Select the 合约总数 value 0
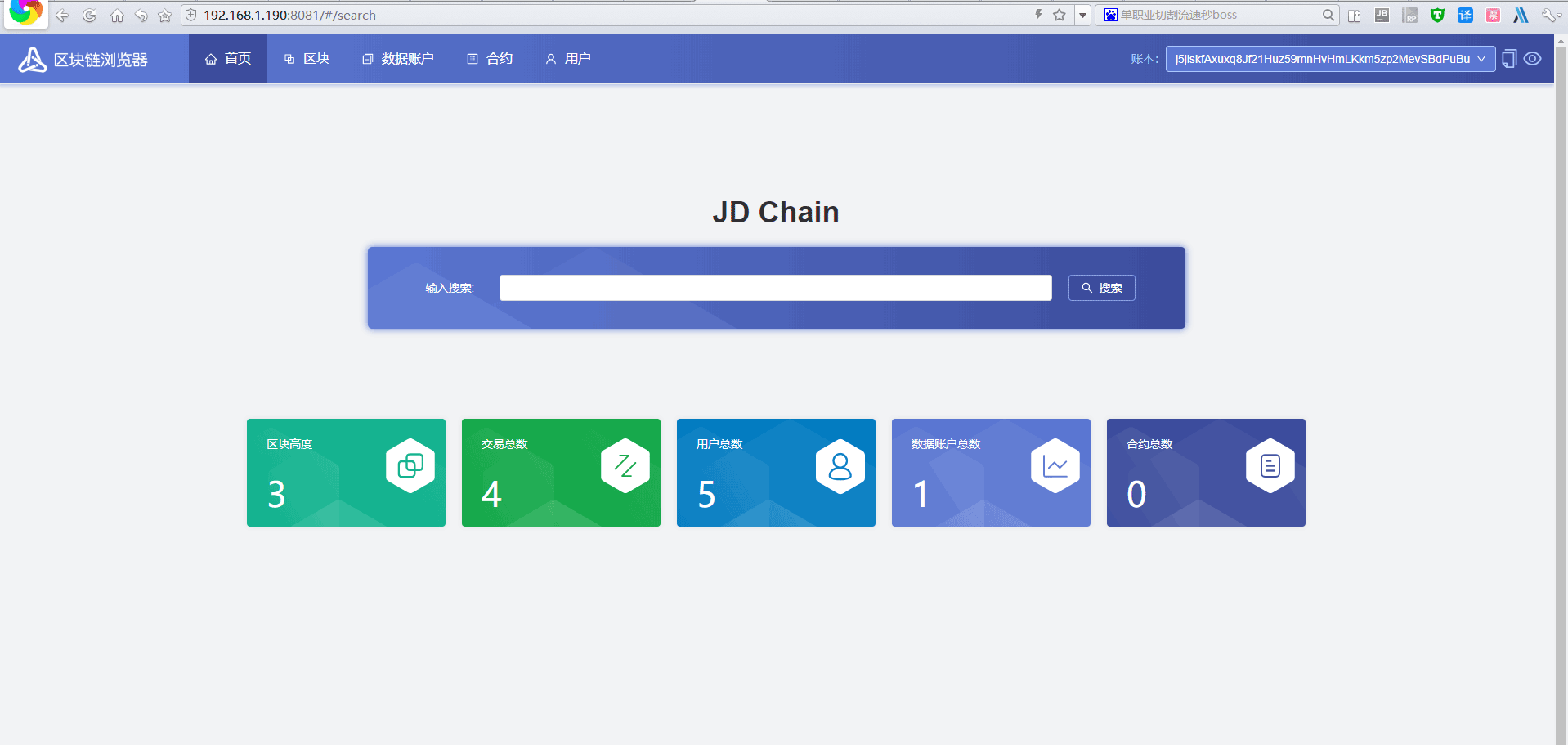 click(1136, 495)
